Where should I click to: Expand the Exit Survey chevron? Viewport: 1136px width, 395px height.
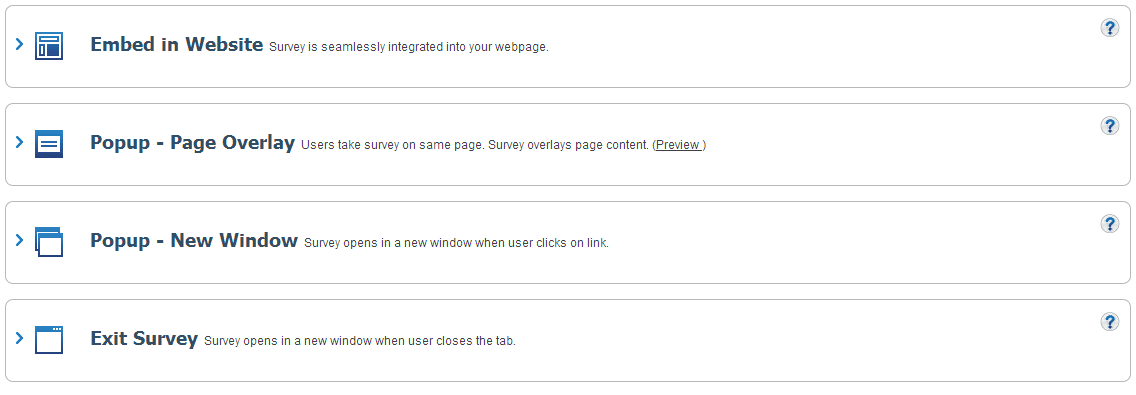(20, 338)
